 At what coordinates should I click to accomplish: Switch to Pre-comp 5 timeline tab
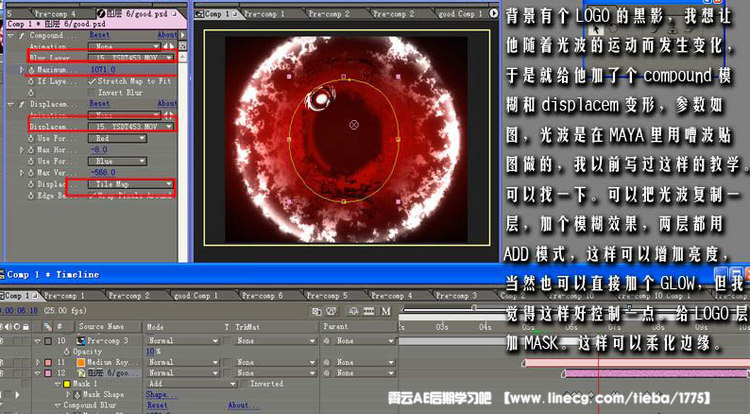tap(327, 296)
